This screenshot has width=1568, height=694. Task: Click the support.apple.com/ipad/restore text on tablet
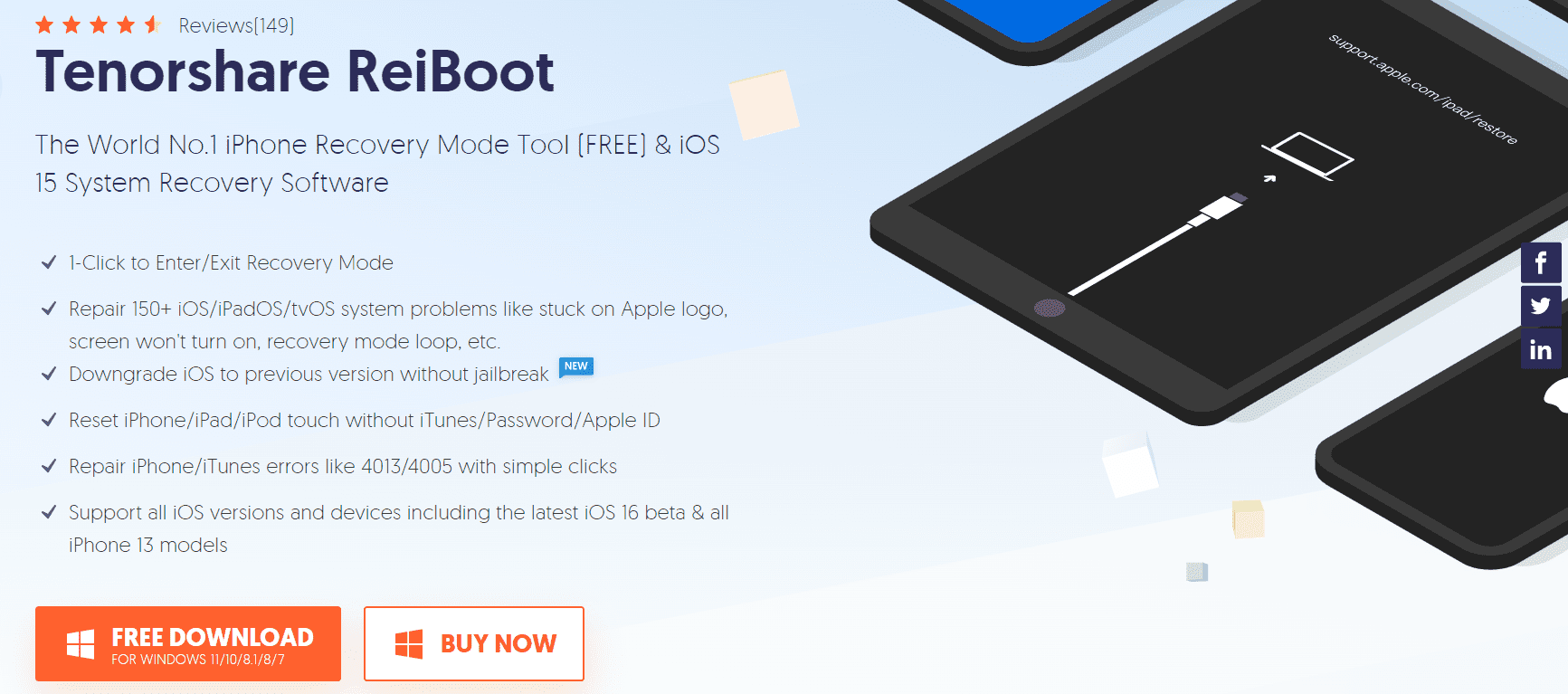coord(1423,89)
